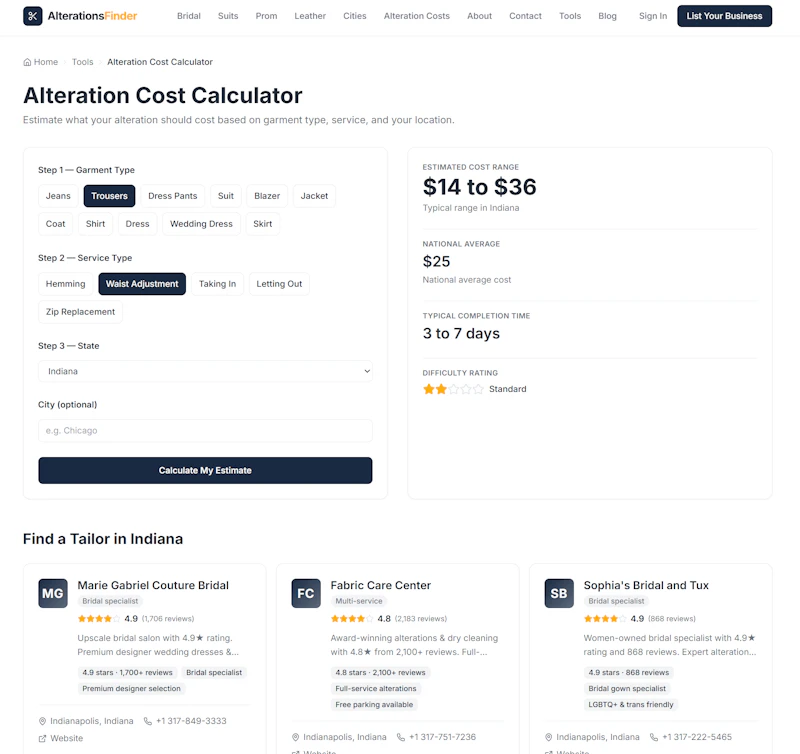Viewport: 800px width, 754px height.
Task: Click Website link on Marie Gabriel card
Action: tap(66, 738)
